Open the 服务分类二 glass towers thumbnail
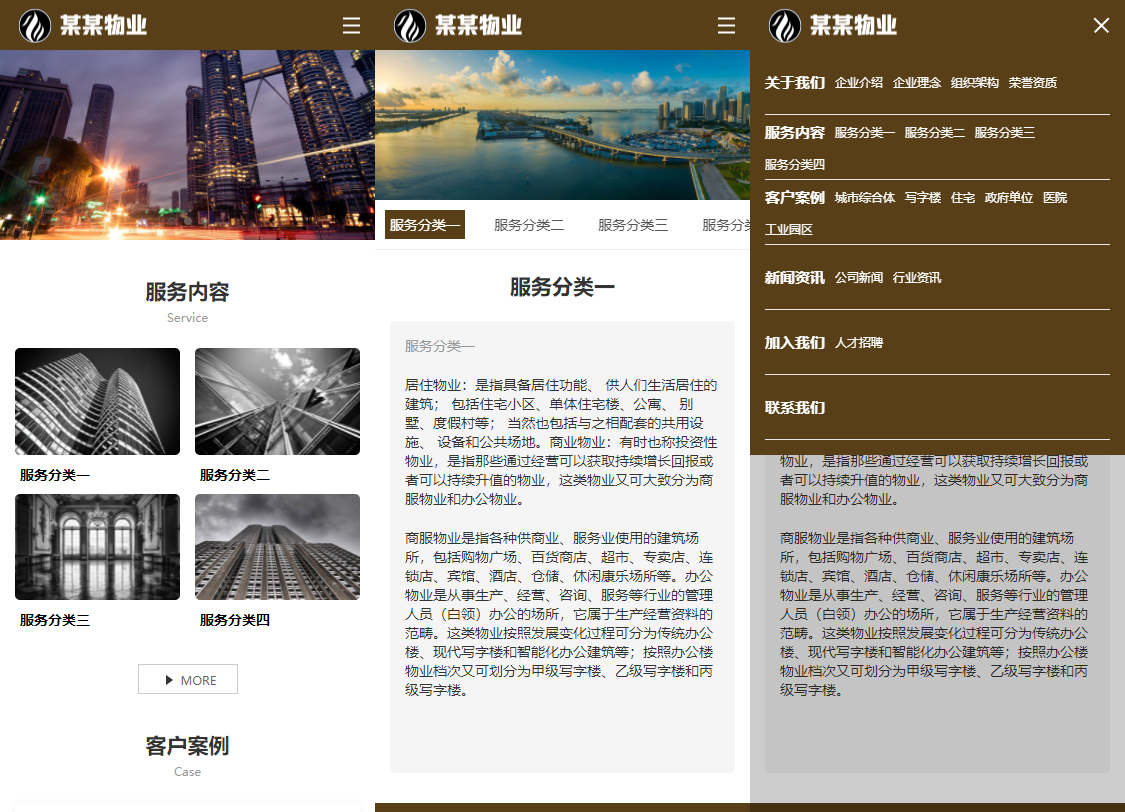1125x812 pixels. tap(278, 402)
